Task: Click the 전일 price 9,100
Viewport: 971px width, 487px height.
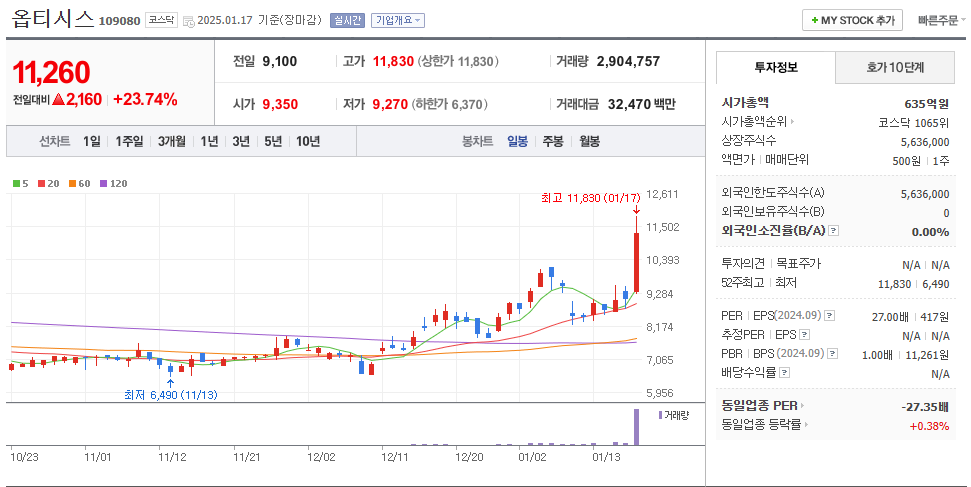Action: pyautogui.click(x=280, y=61)
